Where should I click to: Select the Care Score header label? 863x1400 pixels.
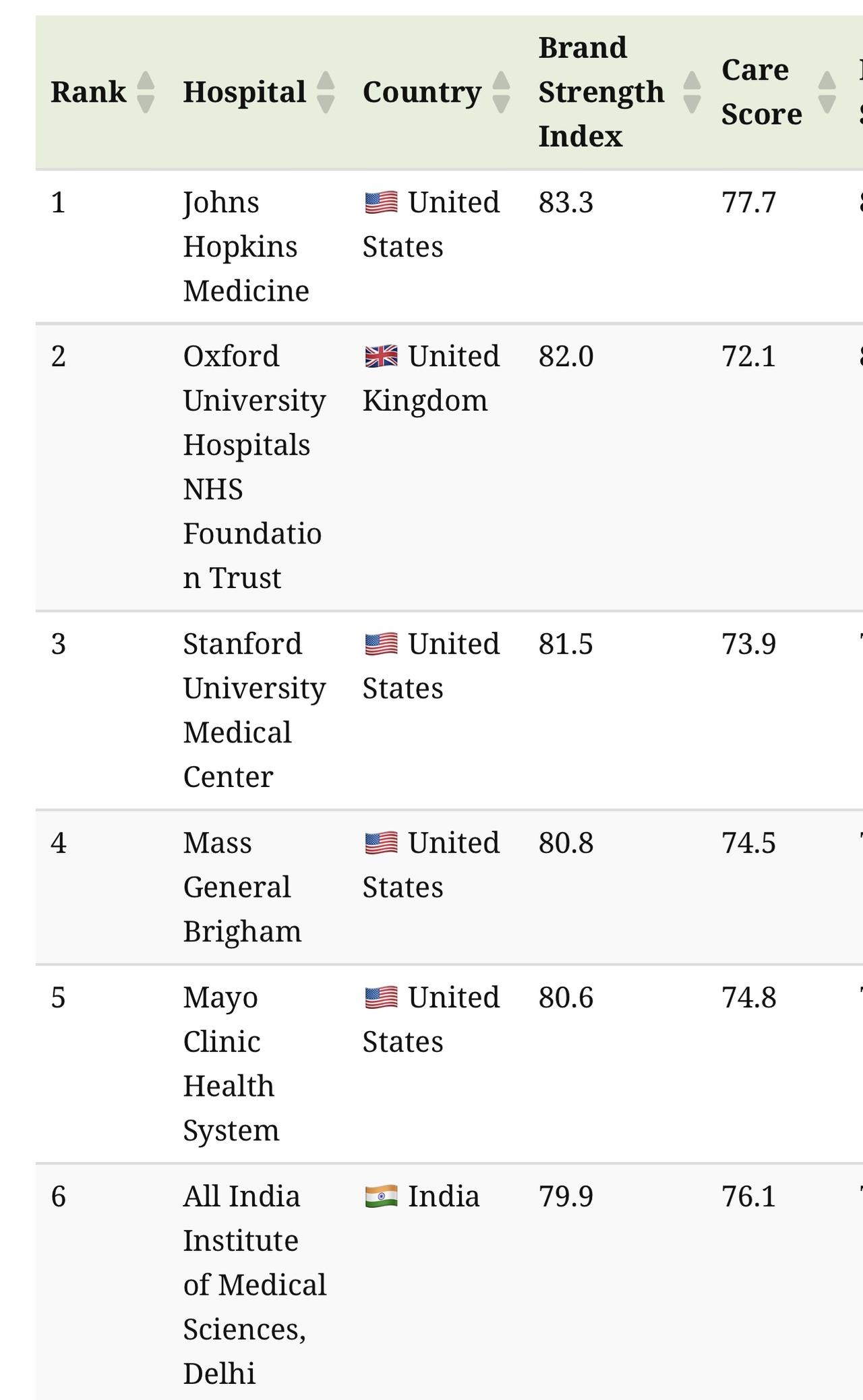761,92
